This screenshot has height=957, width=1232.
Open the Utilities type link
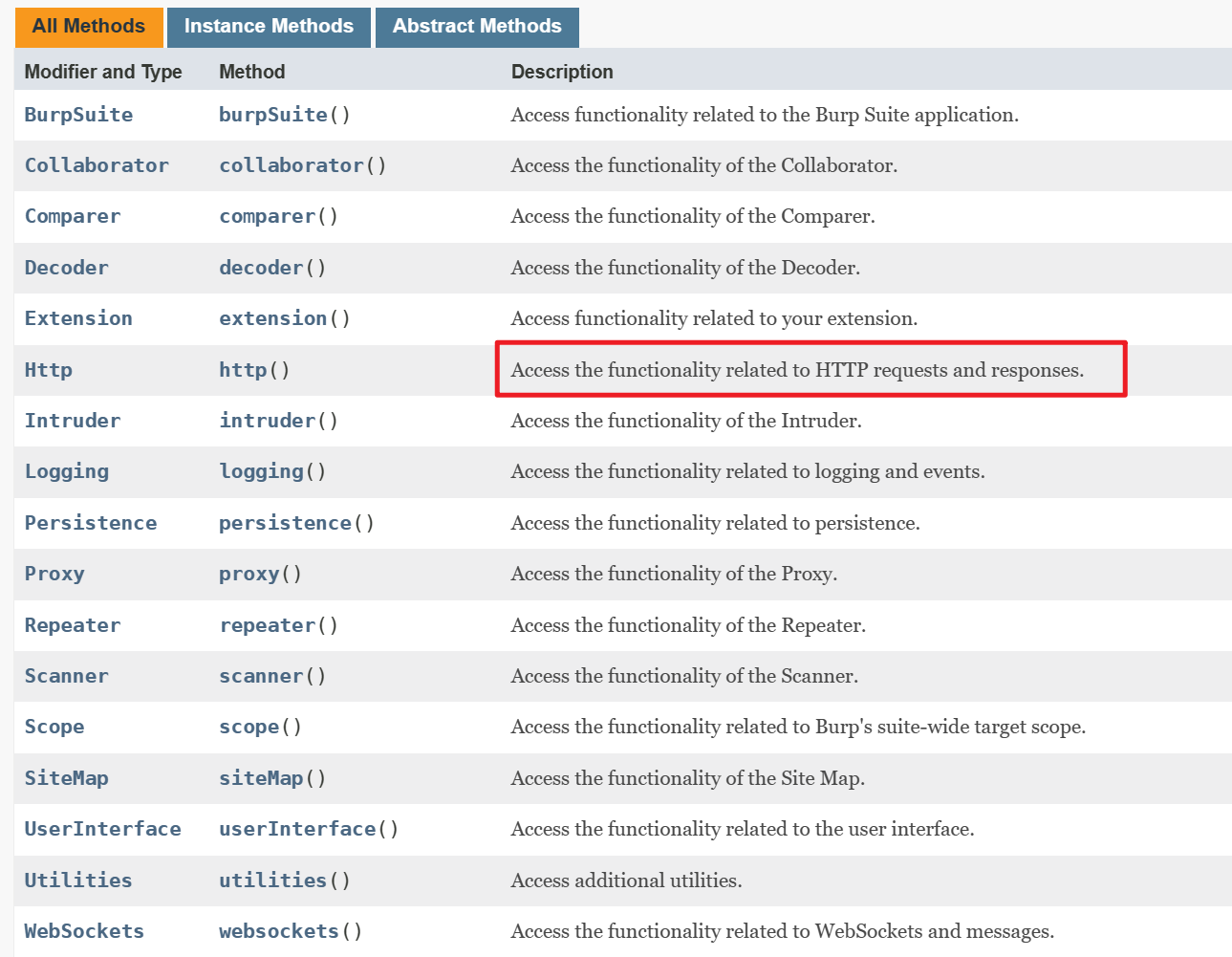[x=78, y=881]
